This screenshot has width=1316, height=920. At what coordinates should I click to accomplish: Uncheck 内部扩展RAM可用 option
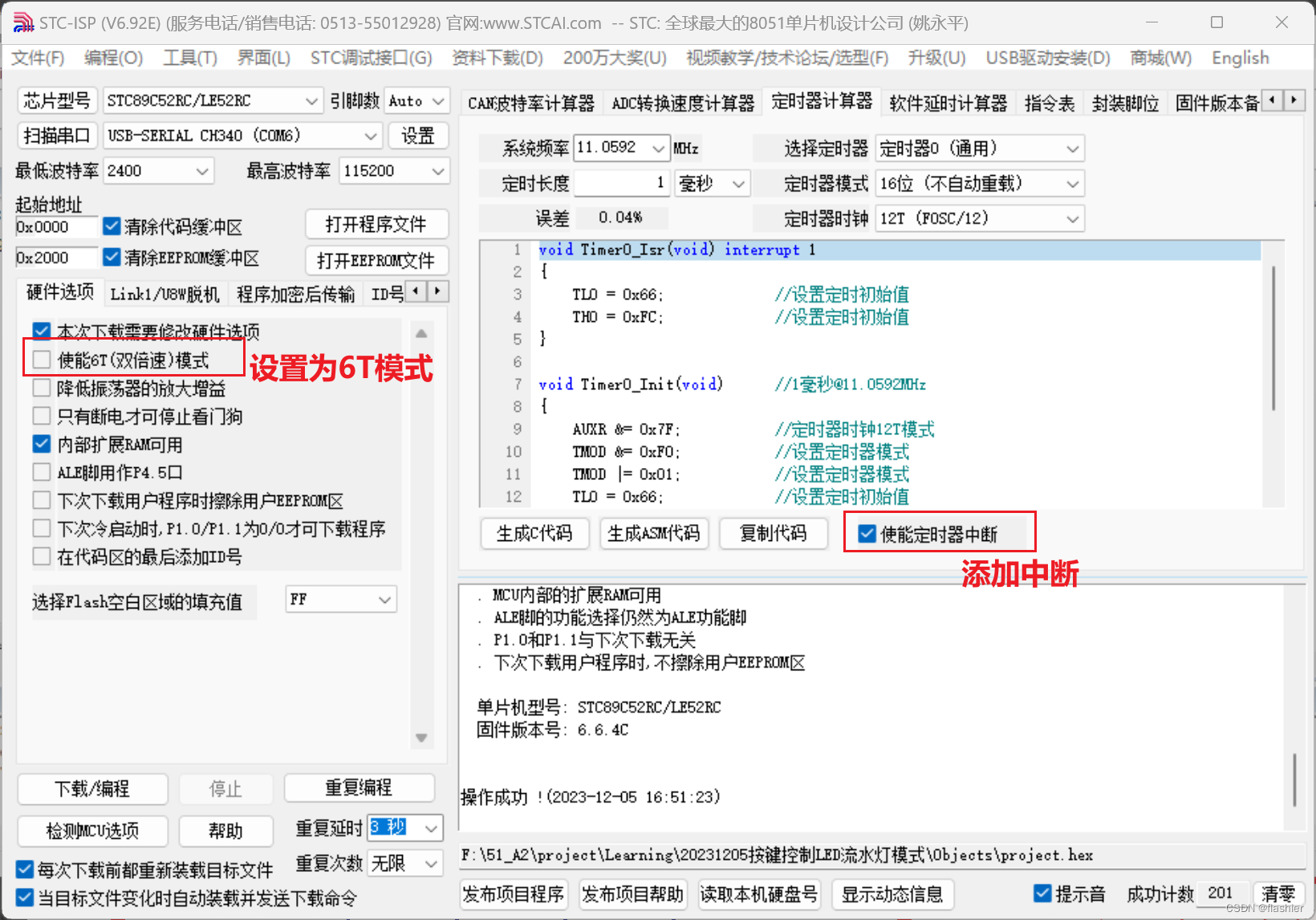pos(42,444)
